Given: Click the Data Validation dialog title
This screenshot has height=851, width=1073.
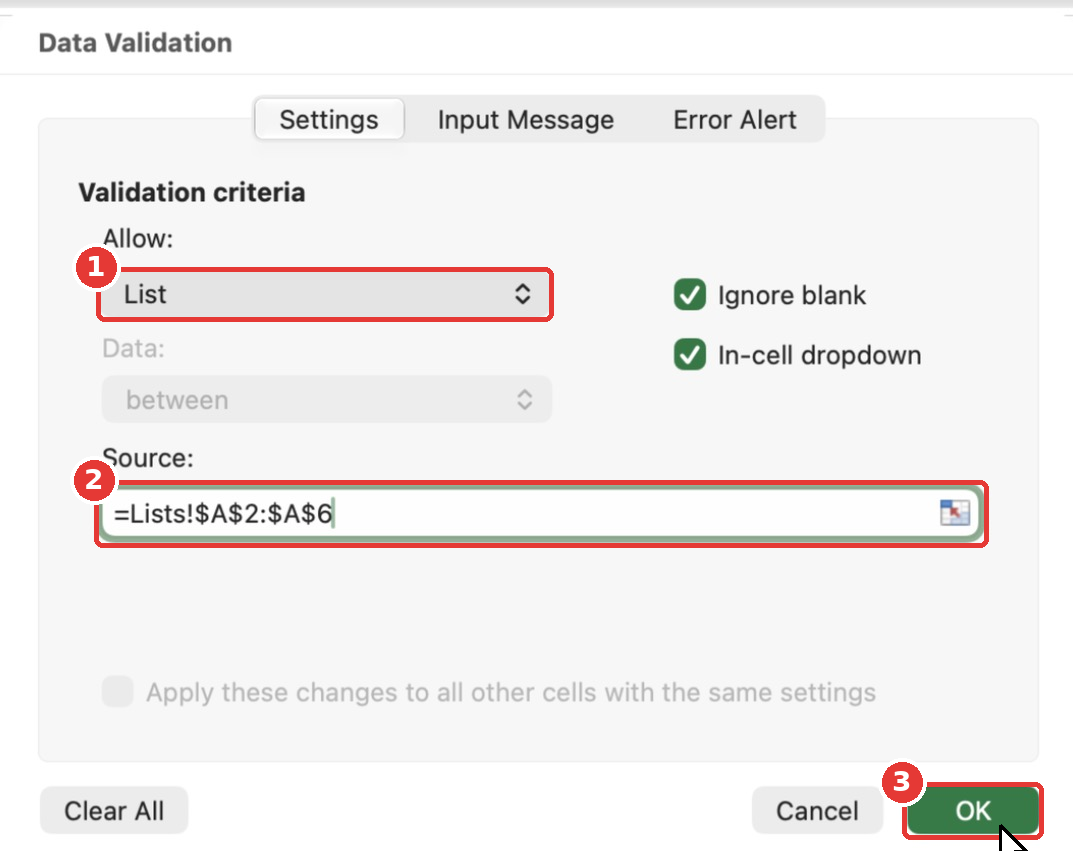Looking at the screenshot, I should tap(135, 43).
